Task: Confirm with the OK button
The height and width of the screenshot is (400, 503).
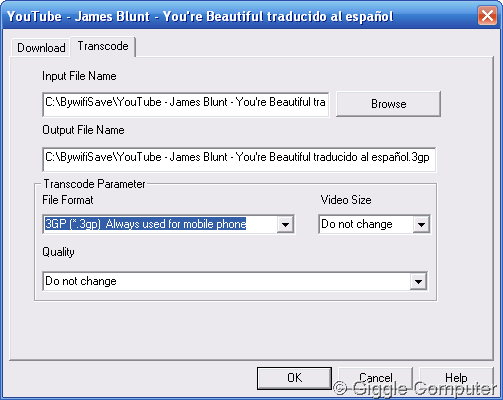Action: tap(294, 378)
